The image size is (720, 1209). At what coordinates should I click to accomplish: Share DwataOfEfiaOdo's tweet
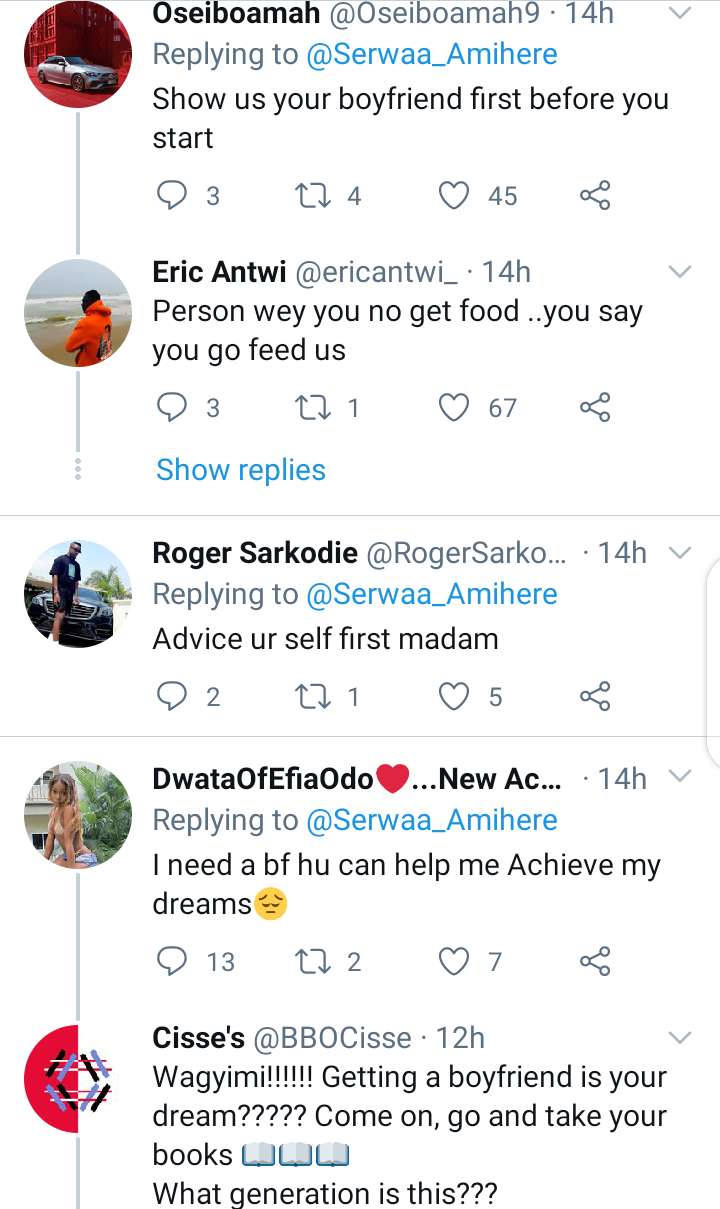tap(595, 961)
